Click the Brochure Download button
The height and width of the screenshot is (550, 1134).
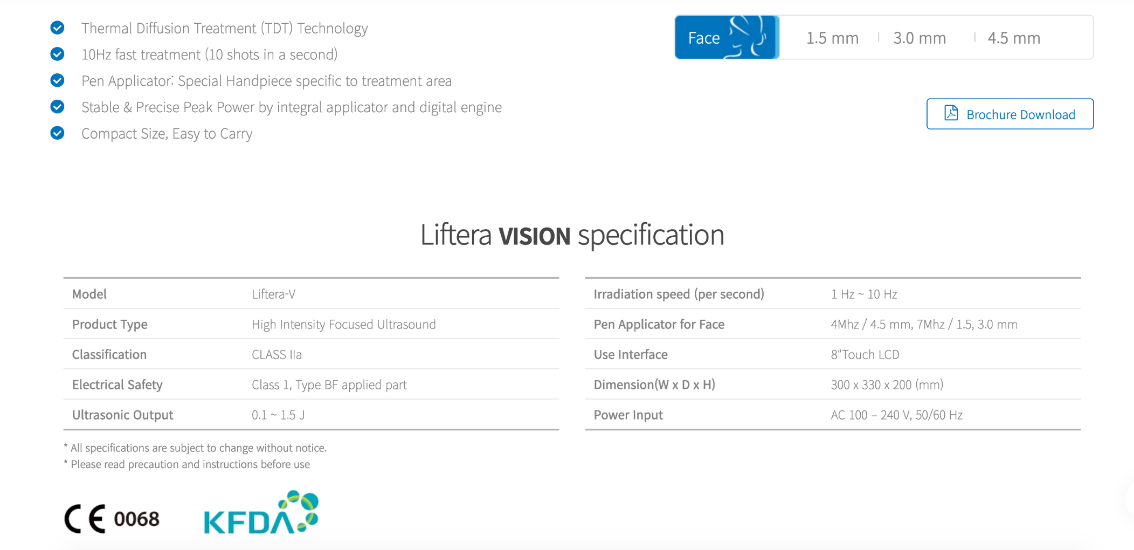[1010, 114]
